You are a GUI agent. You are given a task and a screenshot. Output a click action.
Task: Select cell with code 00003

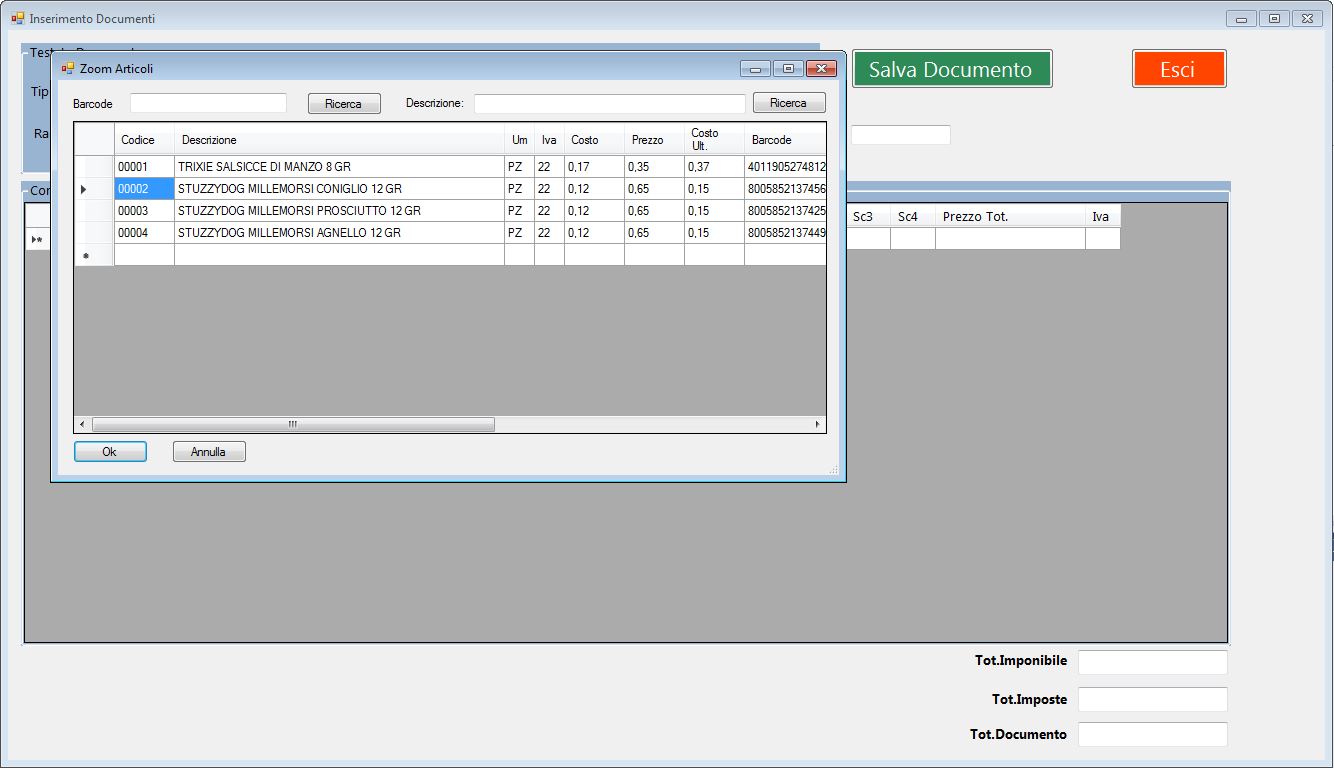point(144,211)
